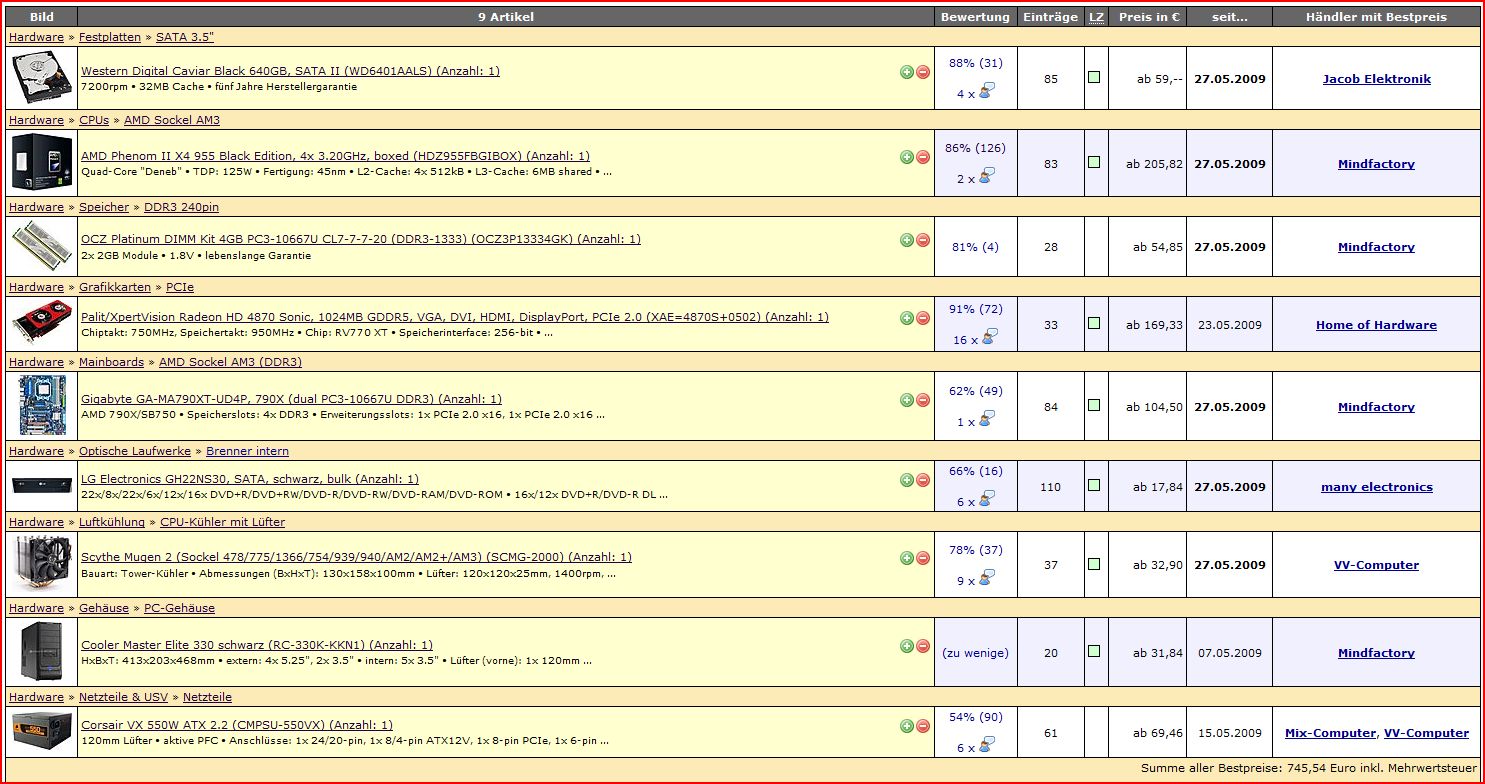Image resolution: width=1485 pixels, height=784 pixels.
Task: Add another LG Electronics GH22NS30
Action: coord(906,480)
